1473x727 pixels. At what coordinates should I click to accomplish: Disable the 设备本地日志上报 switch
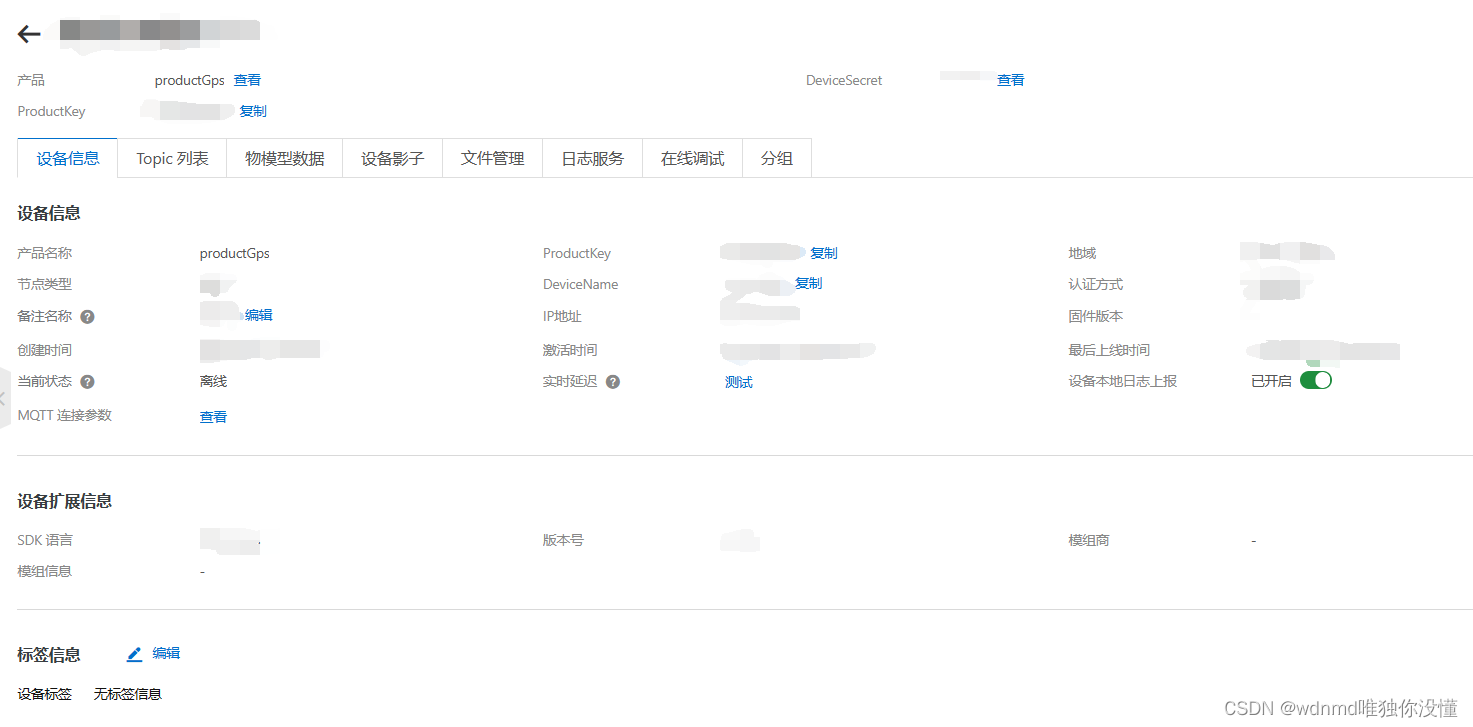pyautogui.click(x=1317, y=380)
